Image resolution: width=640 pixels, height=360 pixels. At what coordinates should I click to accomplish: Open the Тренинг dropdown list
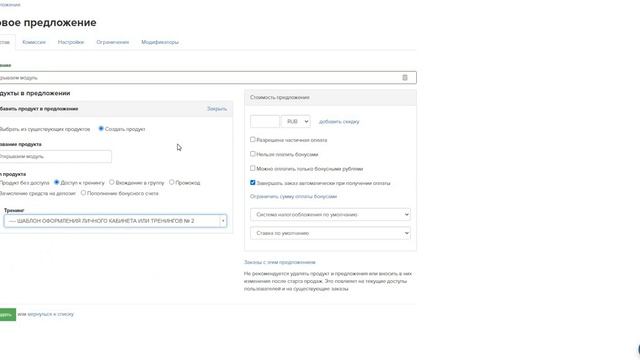[x=116, y=221]
